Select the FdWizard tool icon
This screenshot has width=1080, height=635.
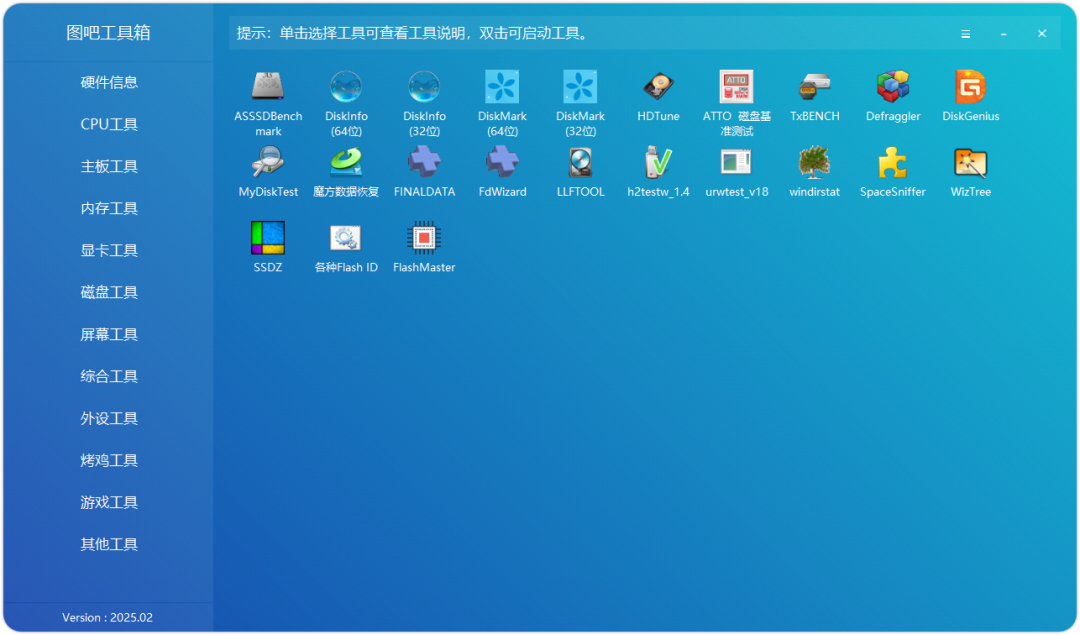coord(502,163)
